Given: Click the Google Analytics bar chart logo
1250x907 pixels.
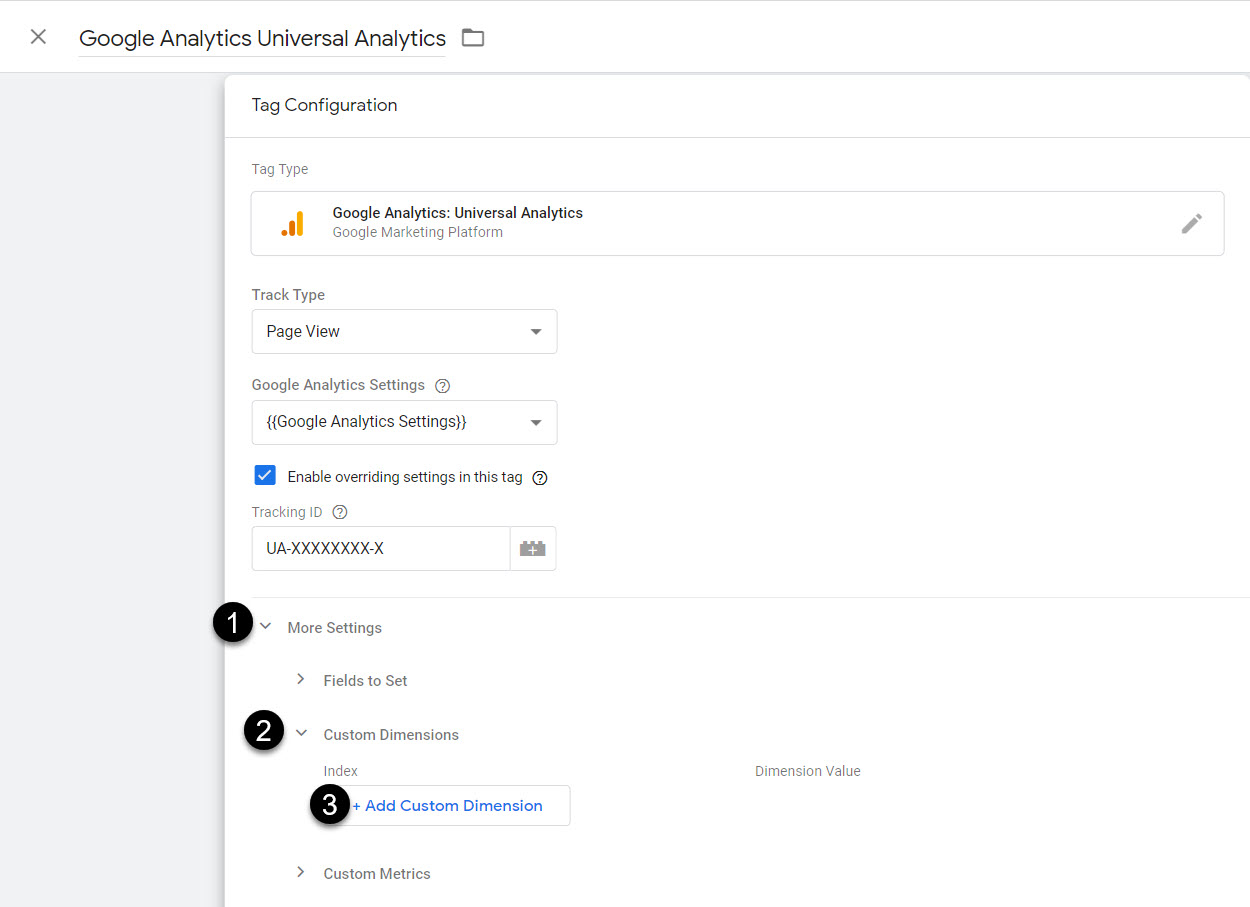Looking at the screenshot, I should pyautogui.click(x=293, y=223).
